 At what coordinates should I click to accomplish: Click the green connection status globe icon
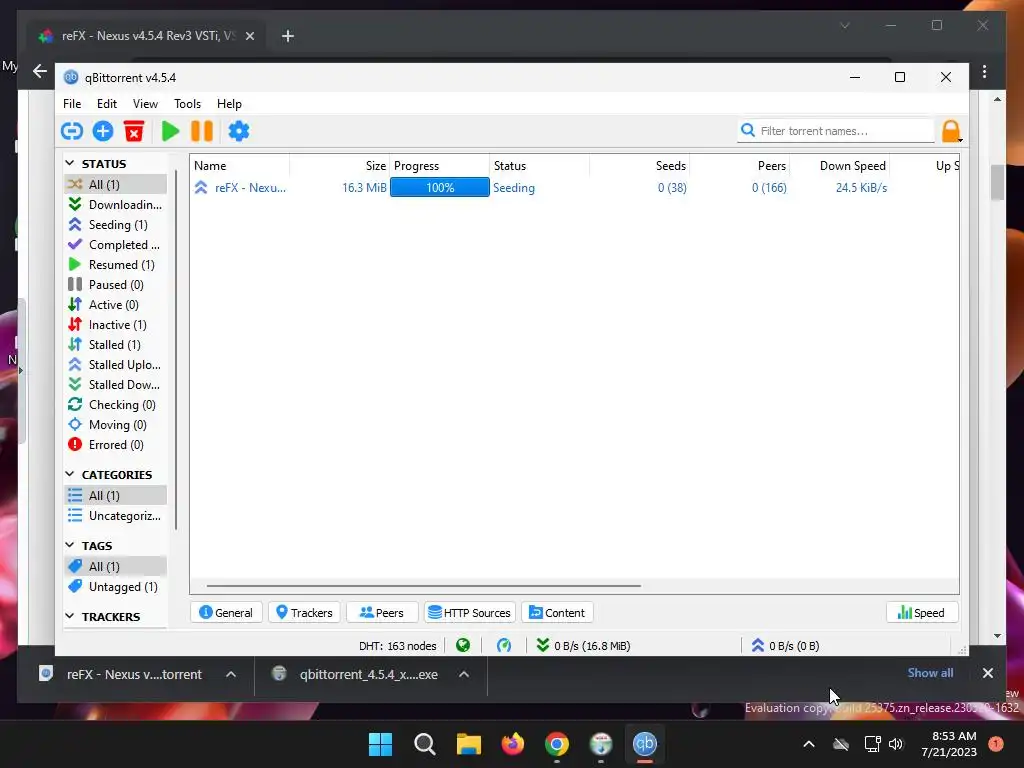[463, 646]
